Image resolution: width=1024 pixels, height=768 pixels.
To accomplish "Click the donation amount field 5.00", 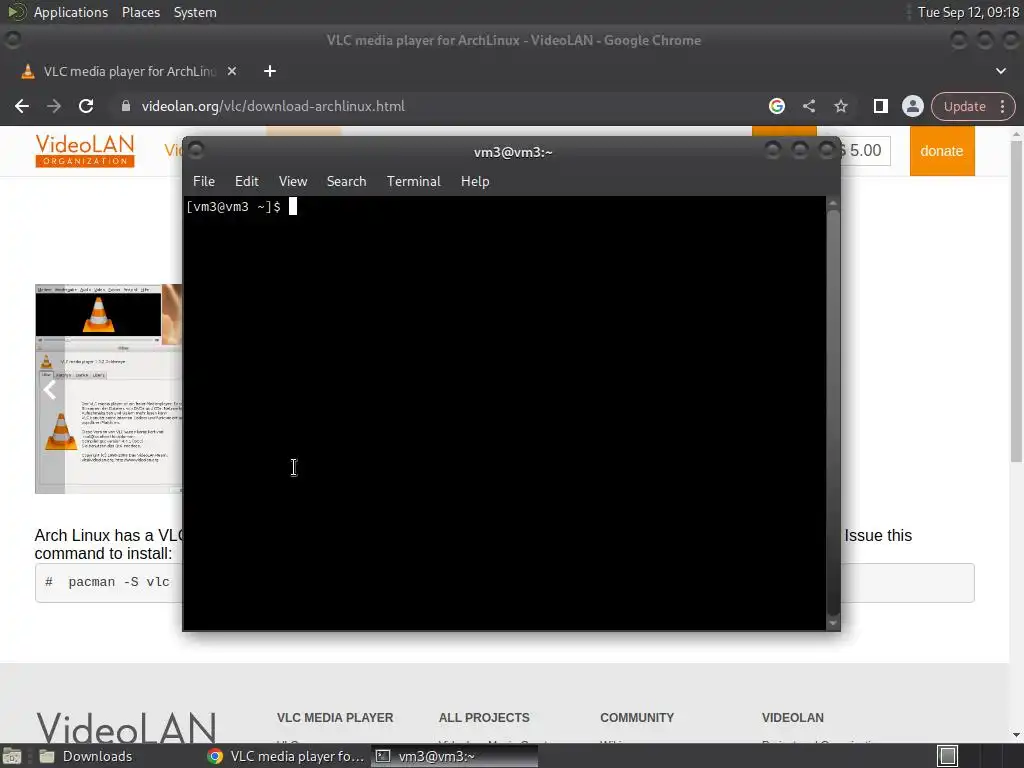I will [x=865, y=151].
